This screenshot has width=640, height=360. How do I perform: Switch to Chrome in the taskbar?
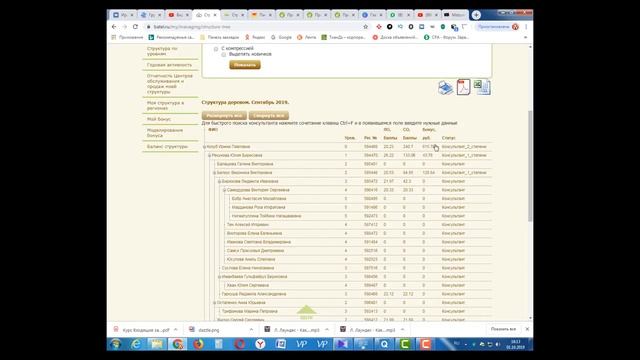(177, 344)
